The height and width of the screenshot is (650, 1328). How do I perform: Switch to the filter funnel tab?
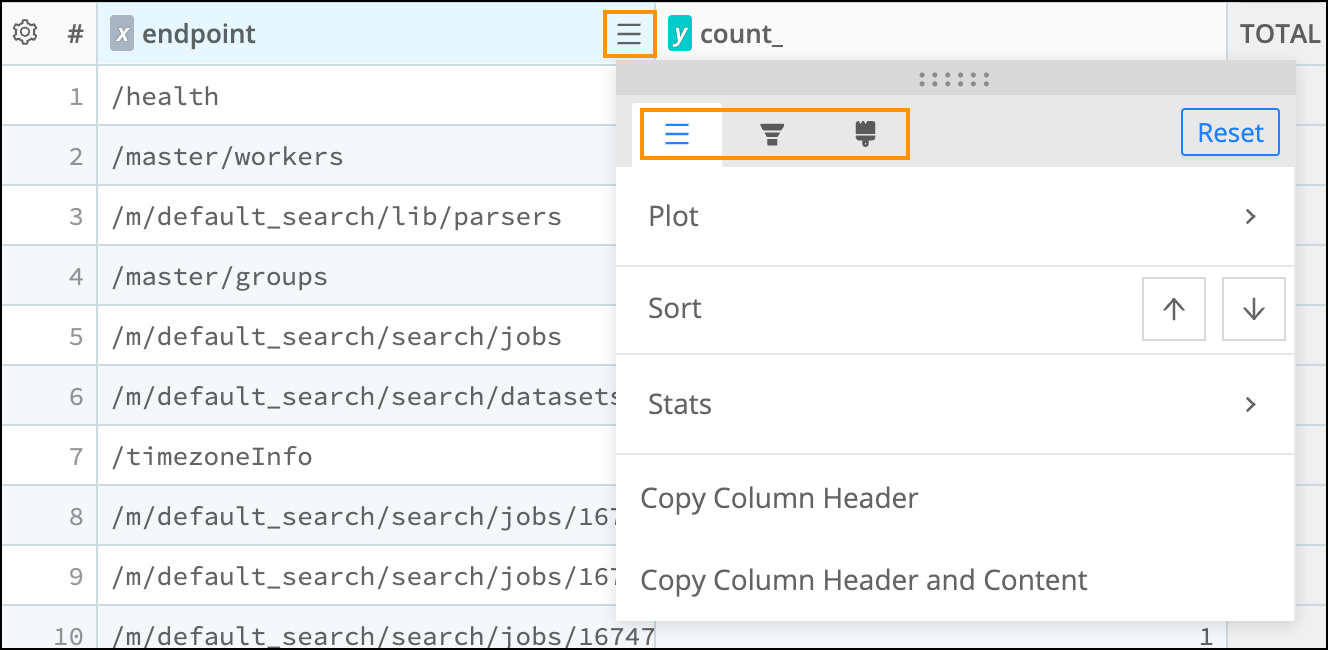(771, 132)
